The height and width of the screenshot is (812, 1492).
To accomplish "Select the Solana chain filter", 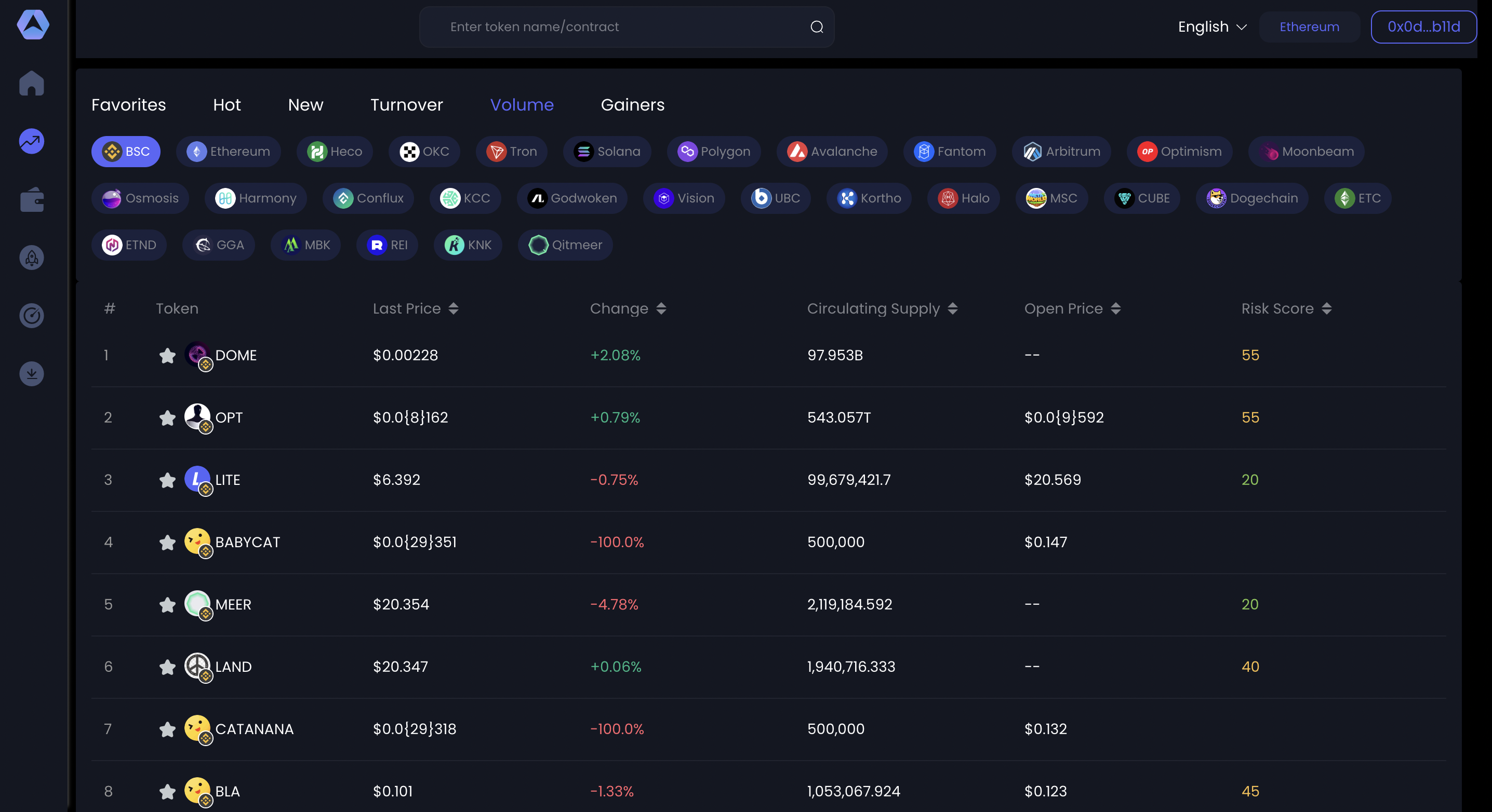I will (607, 152).
